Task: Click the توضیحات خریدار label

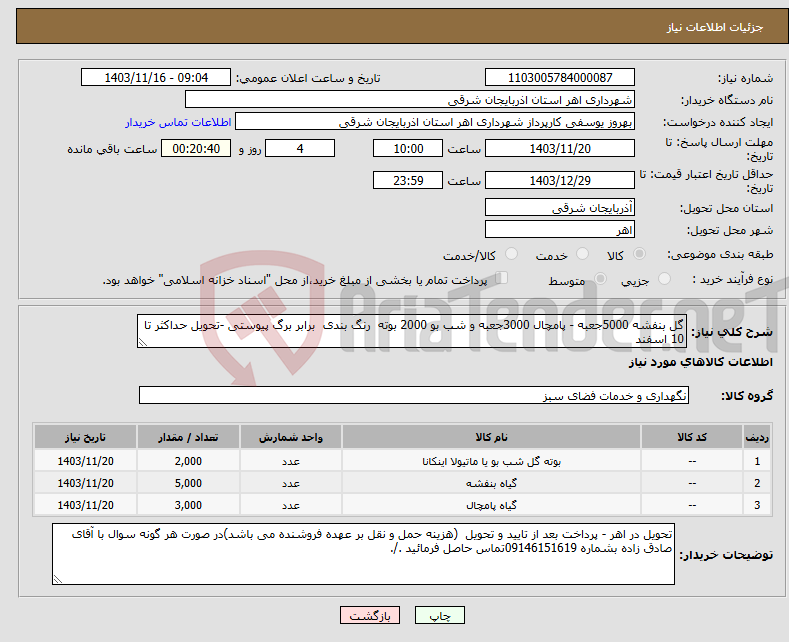Action: [x=726, y=555]
